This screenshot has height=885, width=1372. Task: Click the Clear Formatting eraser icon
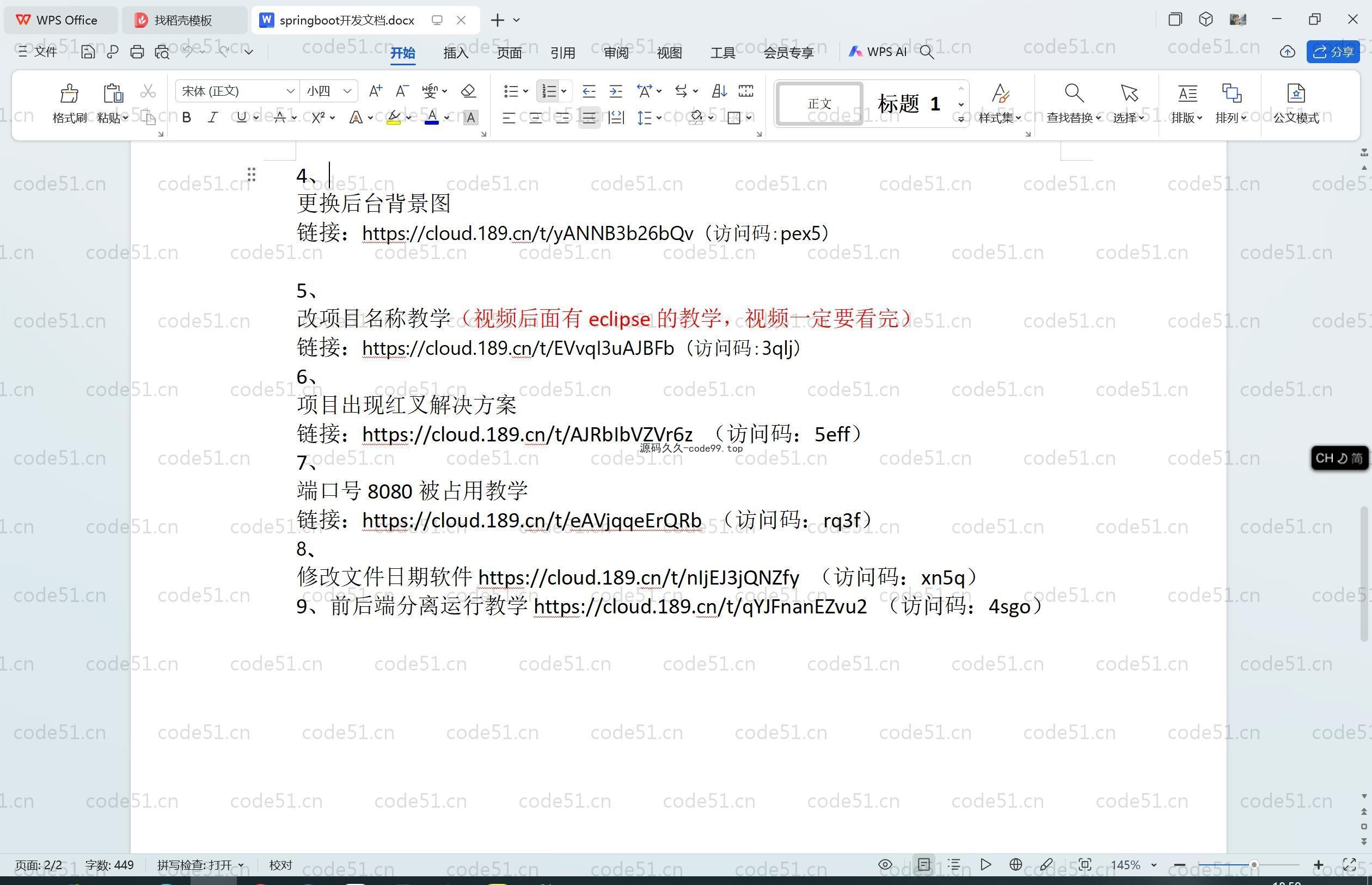(x=468, y=91)
